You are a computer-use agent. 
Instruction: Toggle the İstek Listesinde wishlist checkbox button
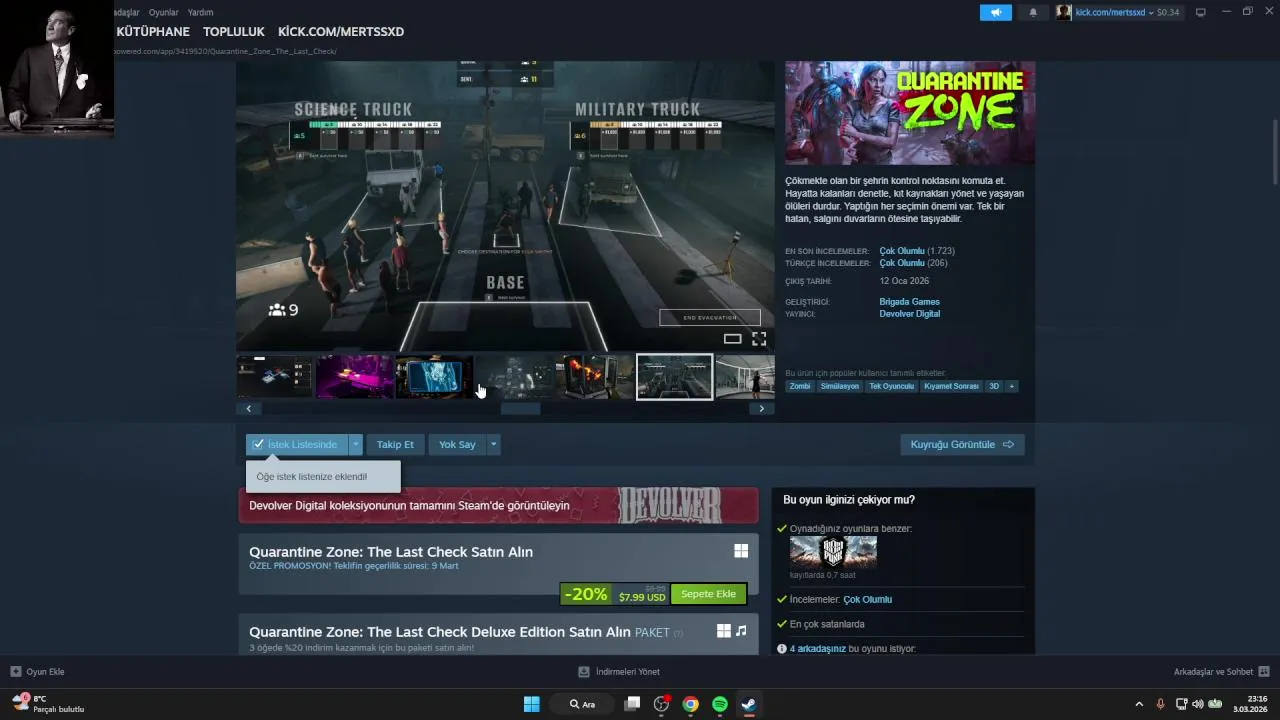coord(296,444)
